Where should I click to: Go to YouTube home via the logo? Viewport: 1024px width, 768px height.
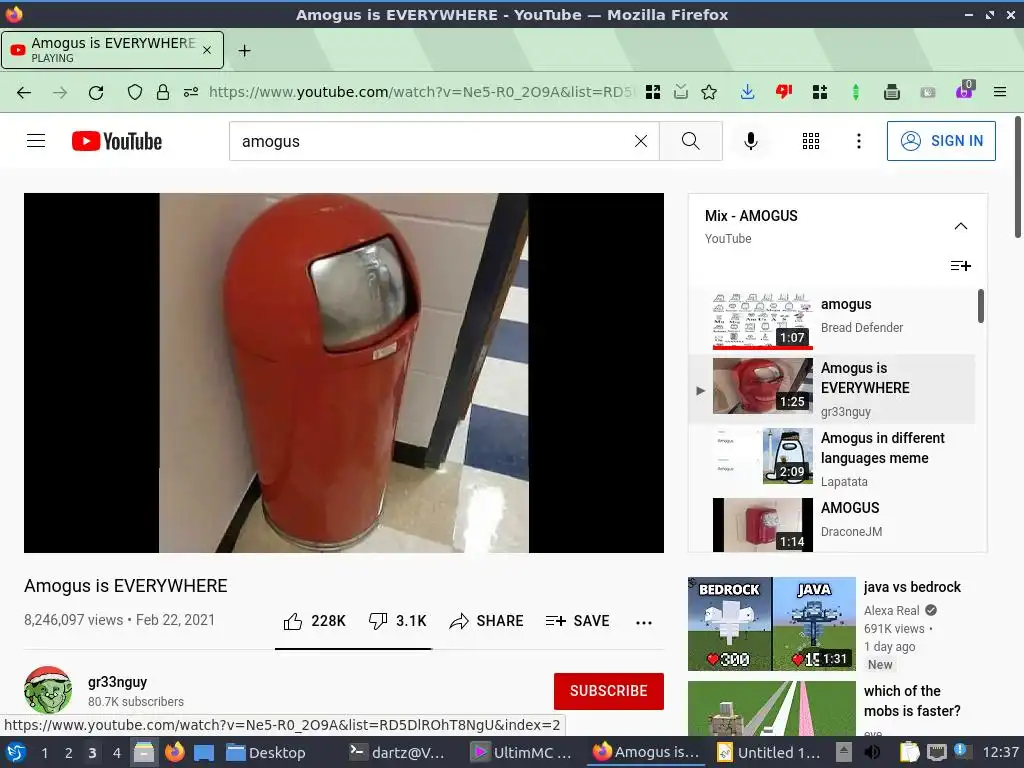pos(117,141)
